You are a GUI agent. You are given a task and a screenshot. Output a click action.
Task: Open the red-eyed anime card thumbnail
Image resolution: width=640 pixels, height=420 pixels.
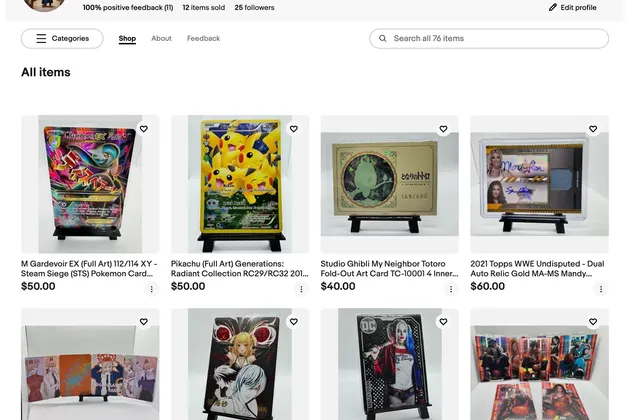coord(240,364)
